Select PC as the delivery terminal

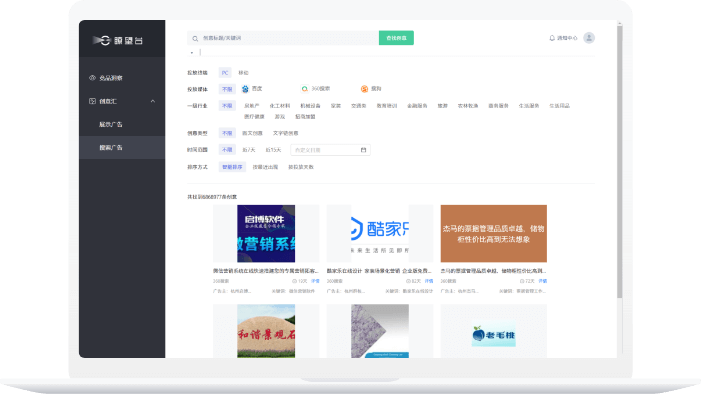(225, 72)
